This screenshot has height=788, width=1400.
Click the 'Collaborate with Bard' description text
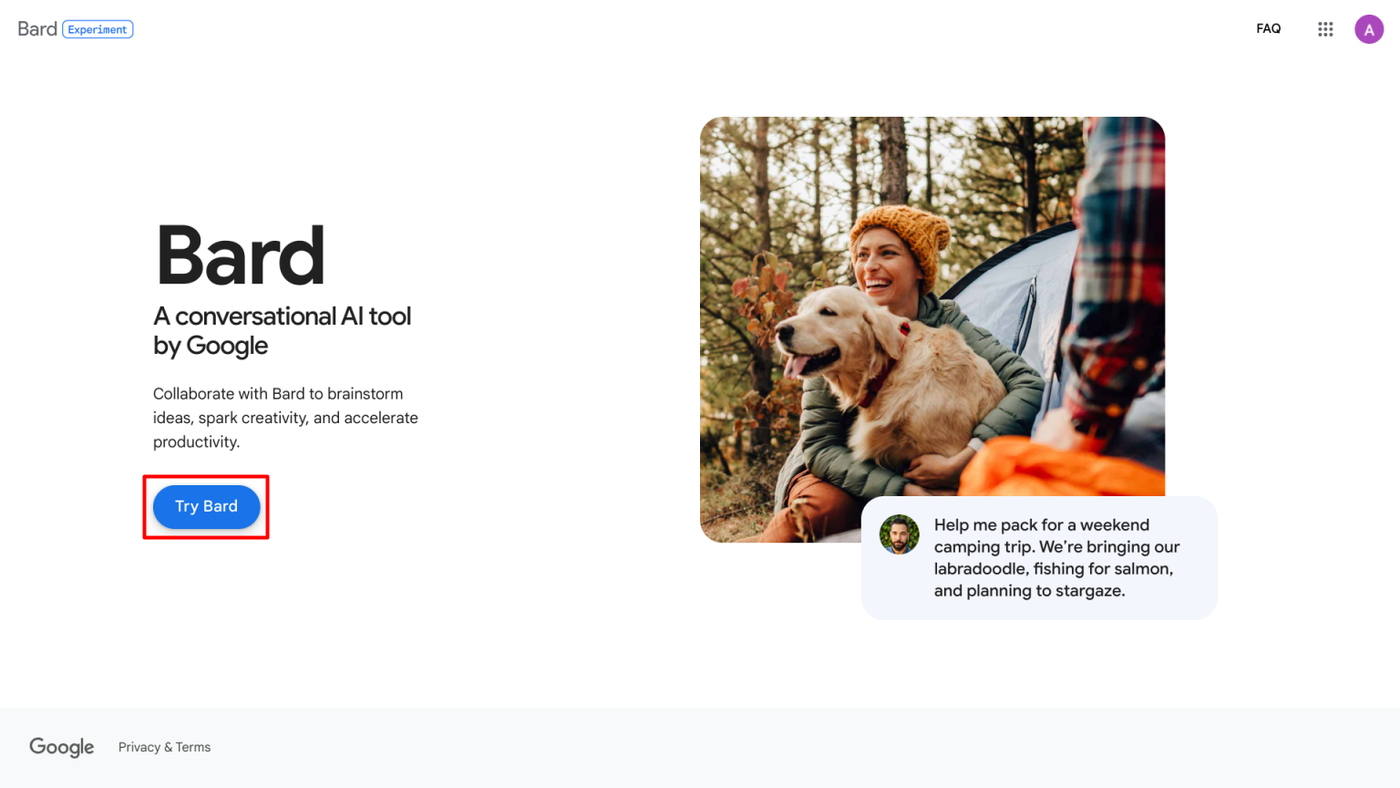(x=285, y=418)
